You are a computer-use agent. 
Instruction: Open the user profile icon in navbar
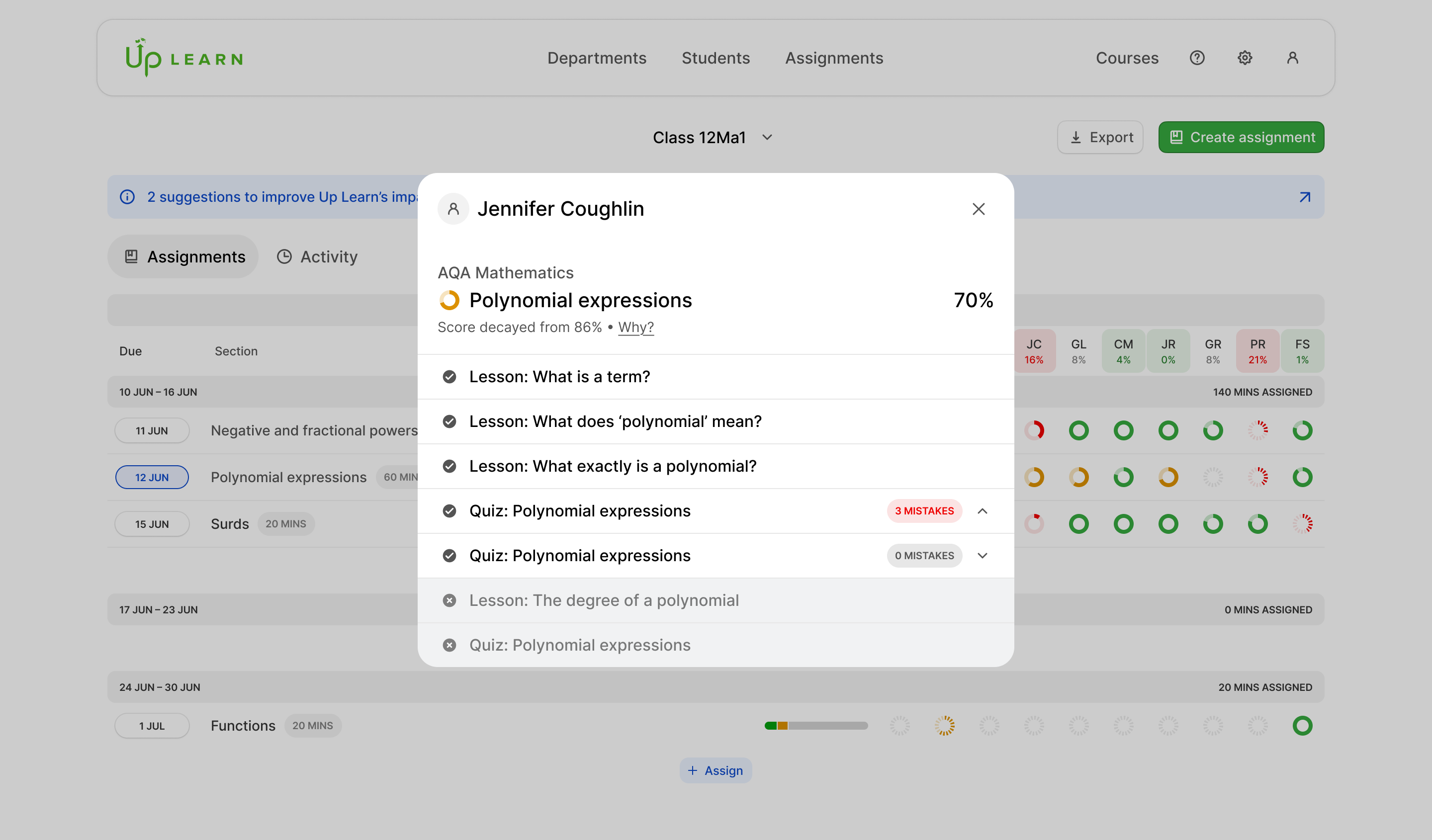point(1292,58)
